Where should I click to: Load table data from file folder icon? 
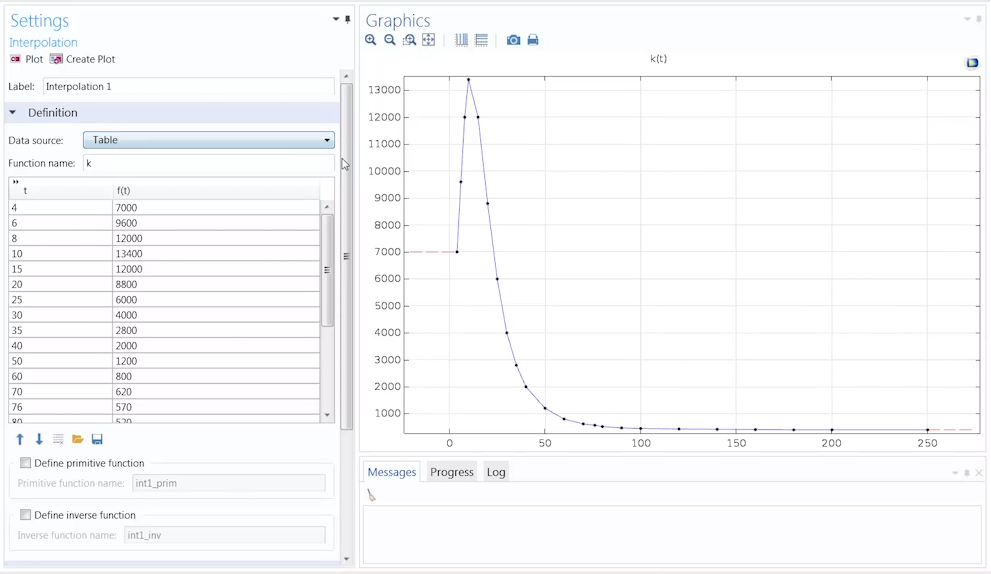tap(78, 439)
